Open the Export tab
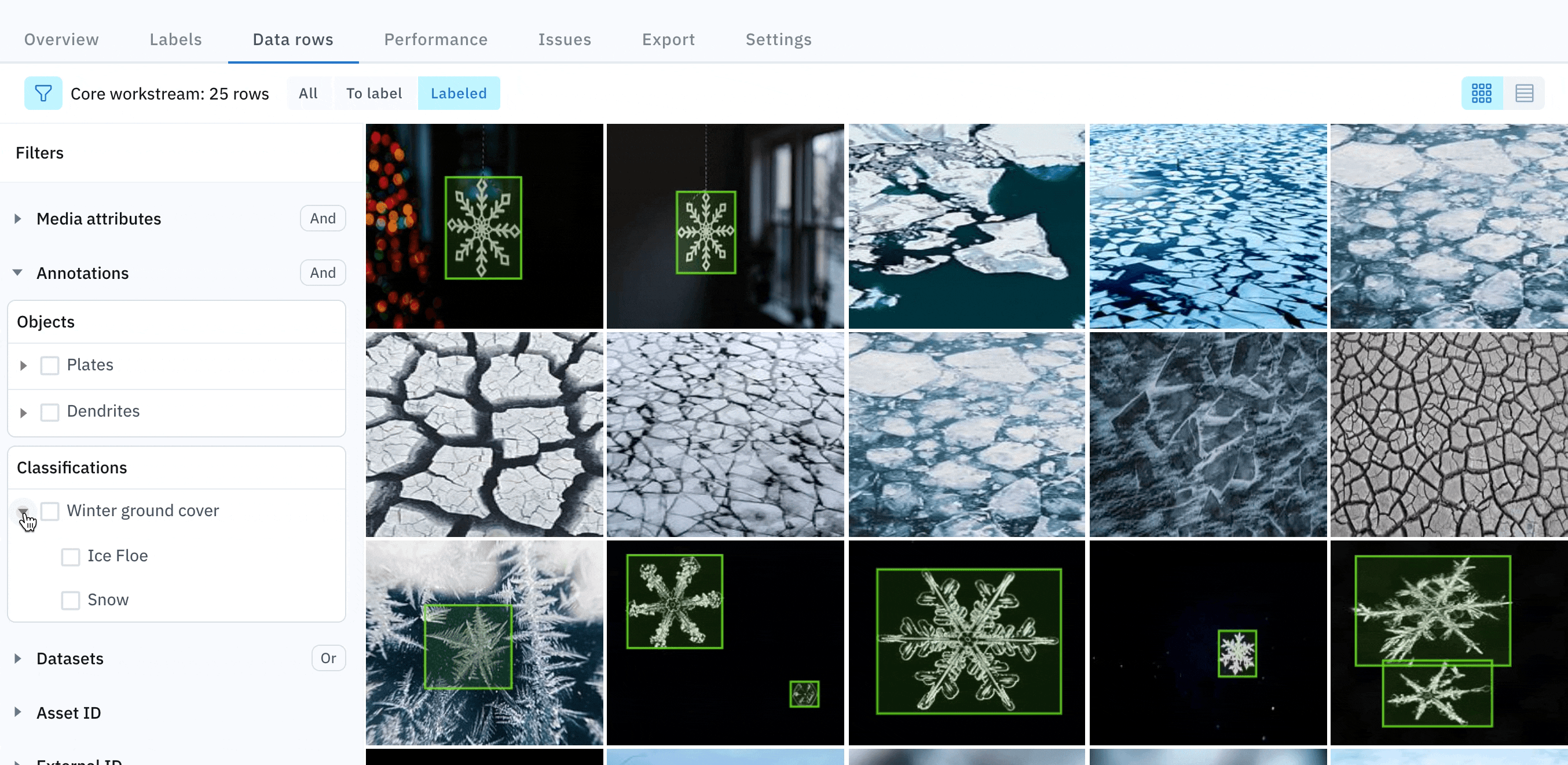Screen dimensions: 1568x765 pos(668,39)
